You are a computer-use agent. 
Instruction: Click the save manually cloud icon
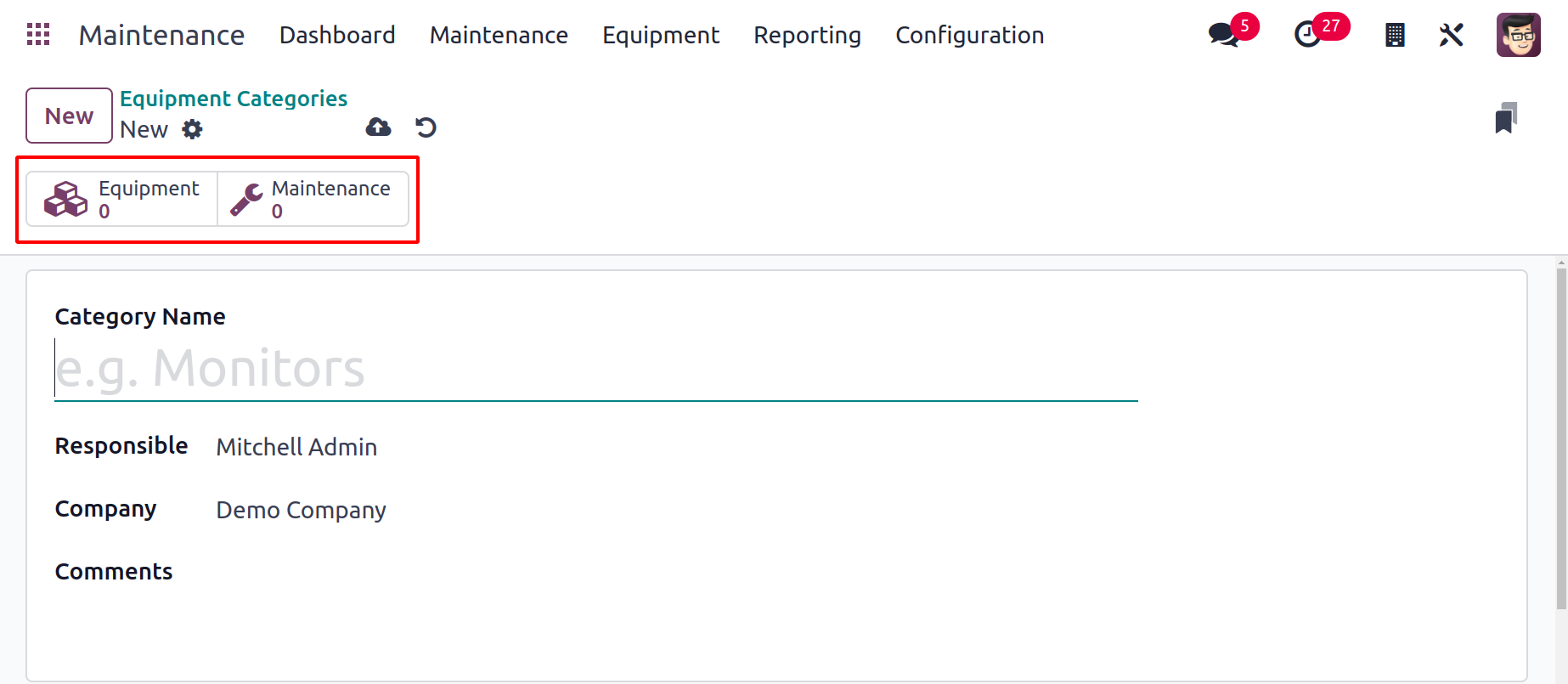pyautogui.click(x=378, y=127)
